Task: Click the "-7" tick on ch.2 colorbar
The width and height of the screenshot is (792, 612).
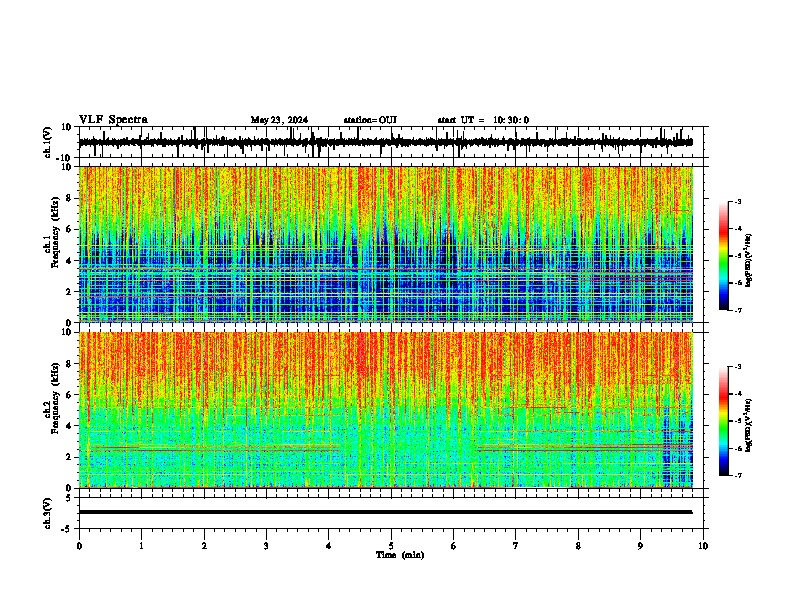Action: coord(737,475)
